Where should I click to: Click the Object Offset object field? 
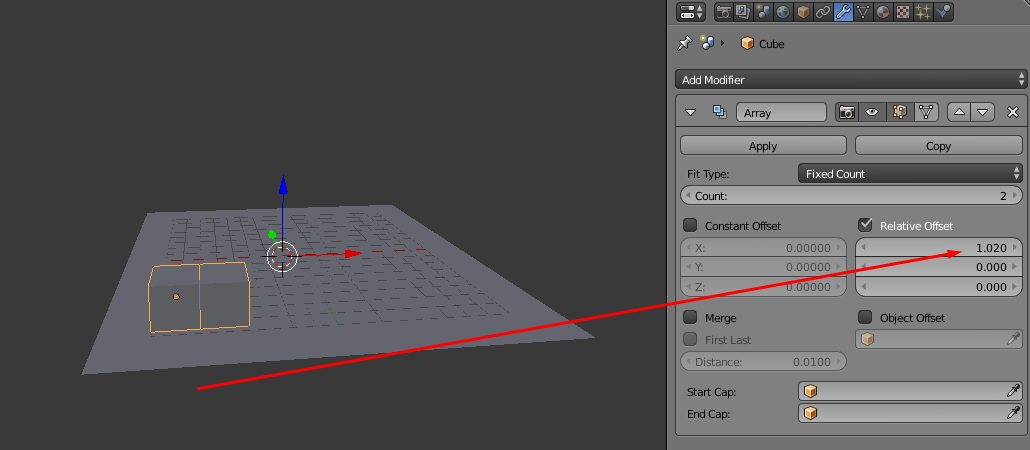(939, 339)
